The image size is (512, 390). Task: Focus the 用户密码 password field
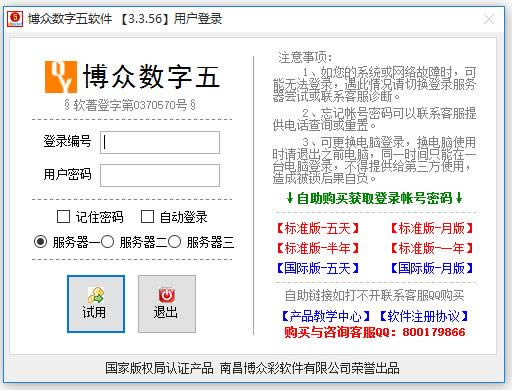click(160, 175)
